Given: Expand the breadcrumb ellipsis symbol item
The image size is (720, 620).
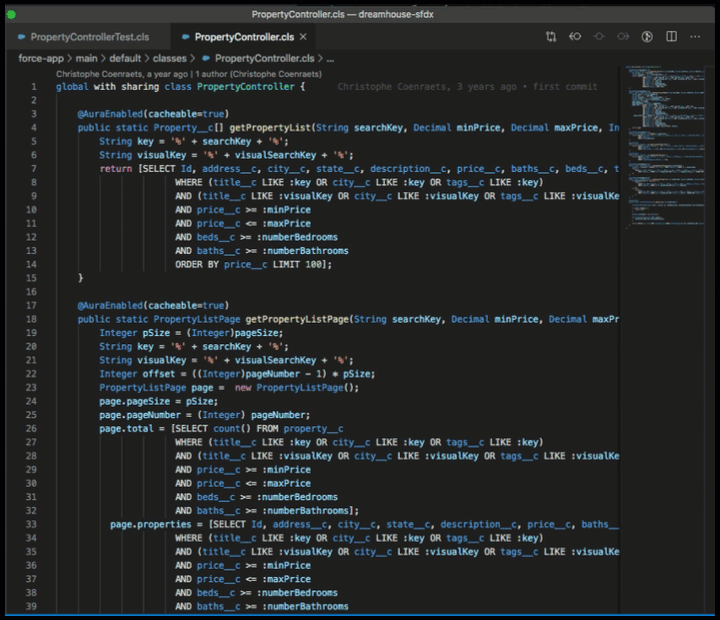Looking at the screenshot, I should pos(330,59).
